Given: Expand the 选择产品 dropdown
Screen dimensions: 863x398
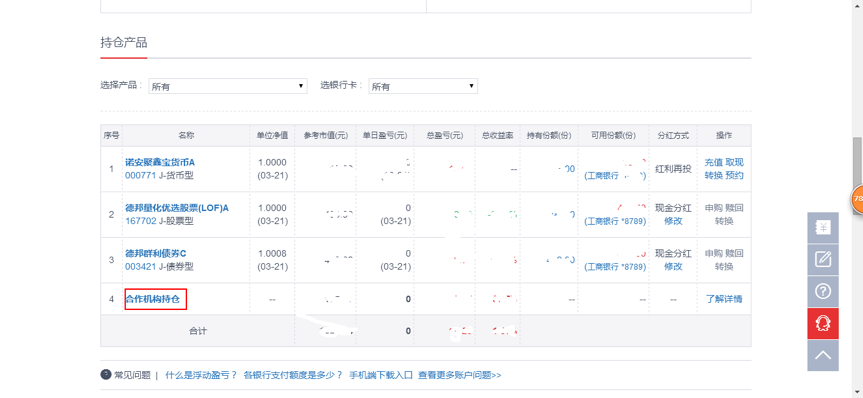Looking at the screenshot, I should tap(228, 86).
